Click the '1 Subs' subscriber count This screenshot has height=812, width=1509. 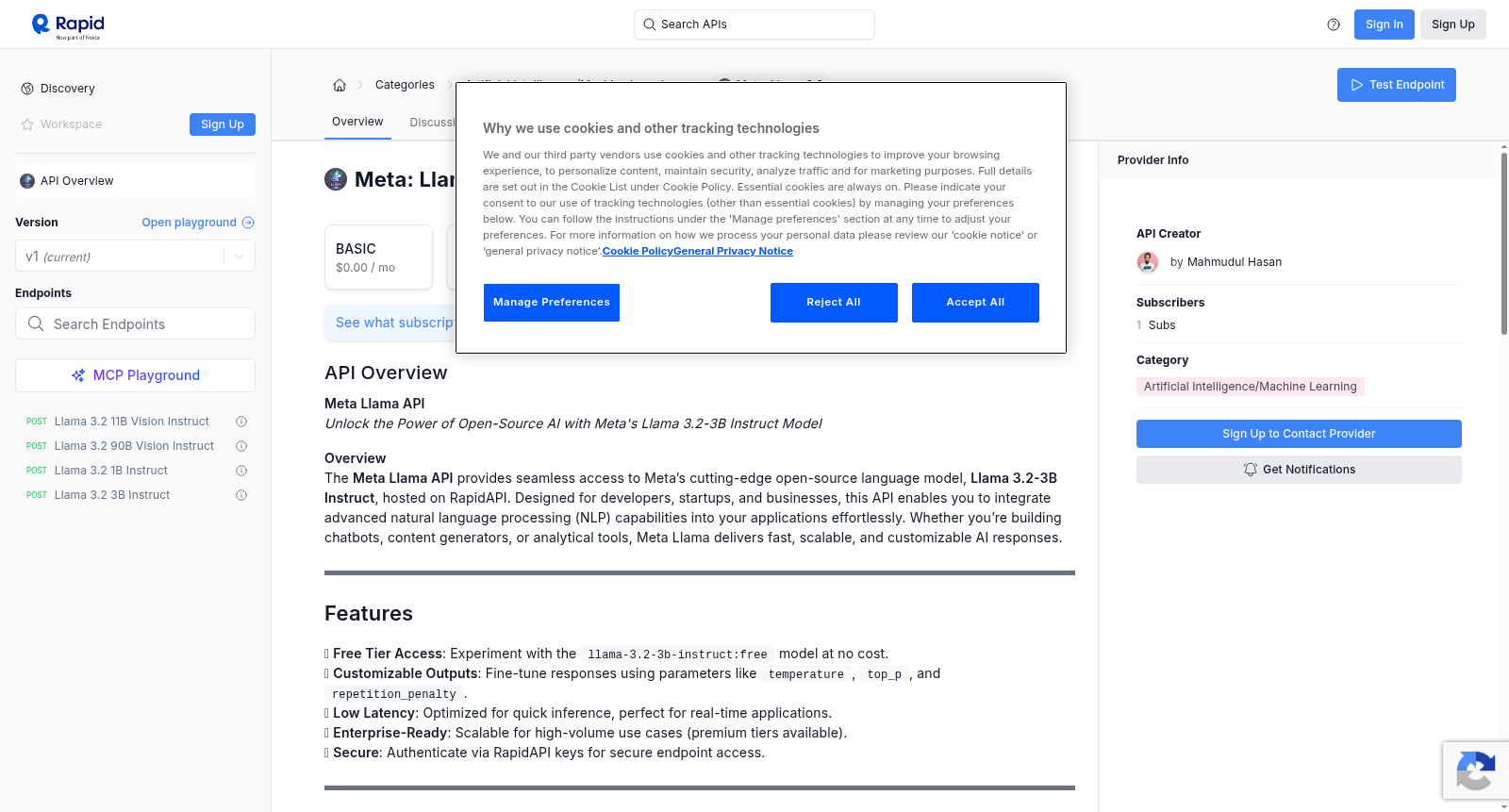pos(1156,325)
